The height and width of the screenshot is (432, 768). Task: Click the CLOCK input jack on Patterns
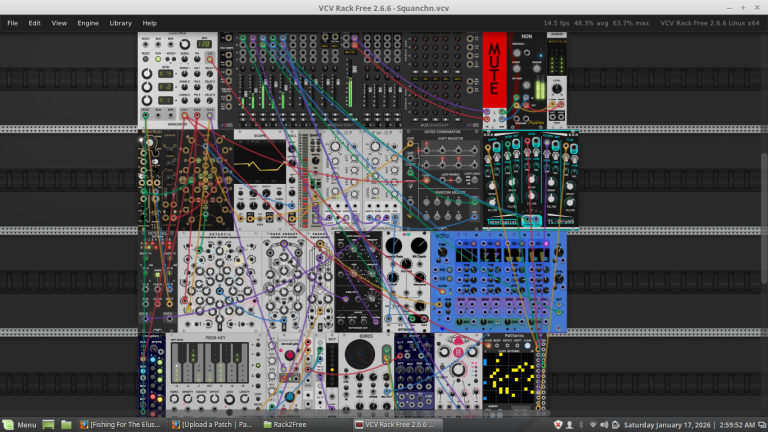488,346
